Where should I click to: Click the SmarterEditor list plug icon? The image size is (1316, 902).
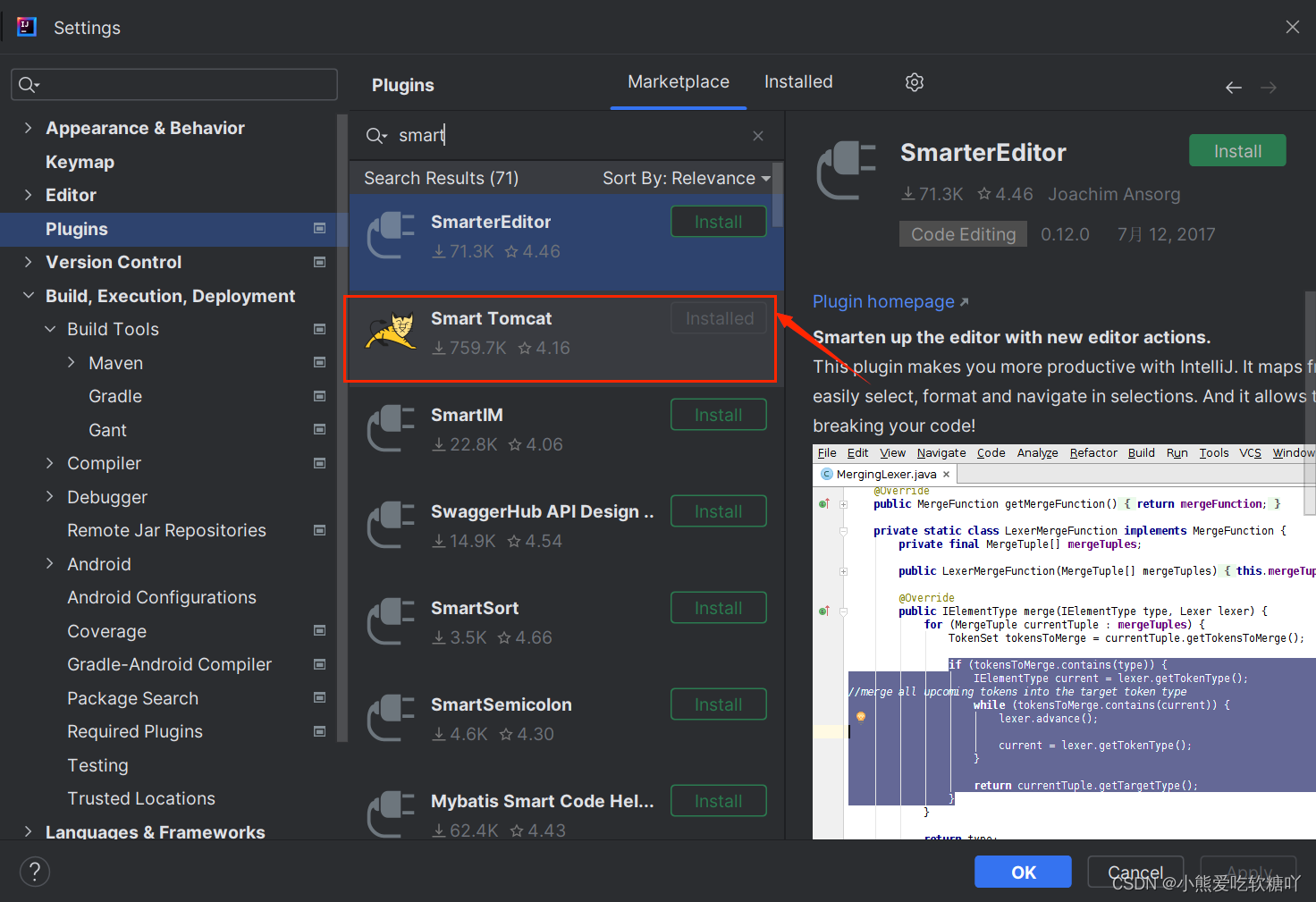pyautogui.click(x=391, y=235)
